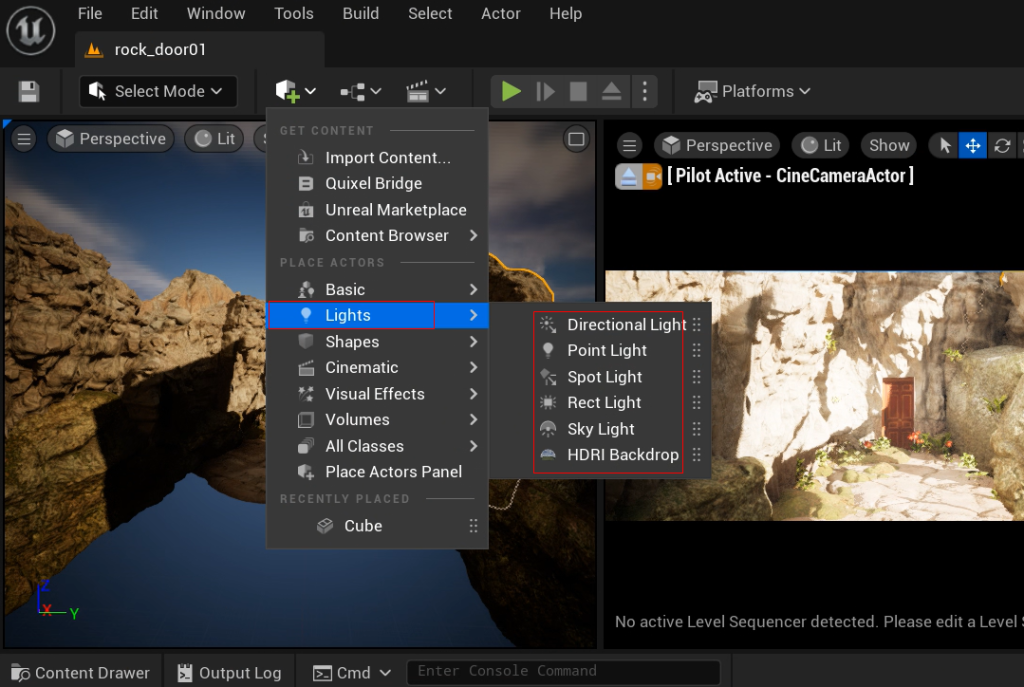
Task: Open right viewport Show flags menu
Action: (x=889, y=146)
